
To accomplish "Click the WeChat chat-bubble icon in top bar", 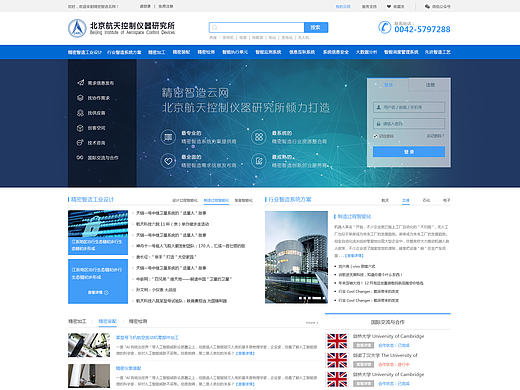I will click(x=427, y=6).
